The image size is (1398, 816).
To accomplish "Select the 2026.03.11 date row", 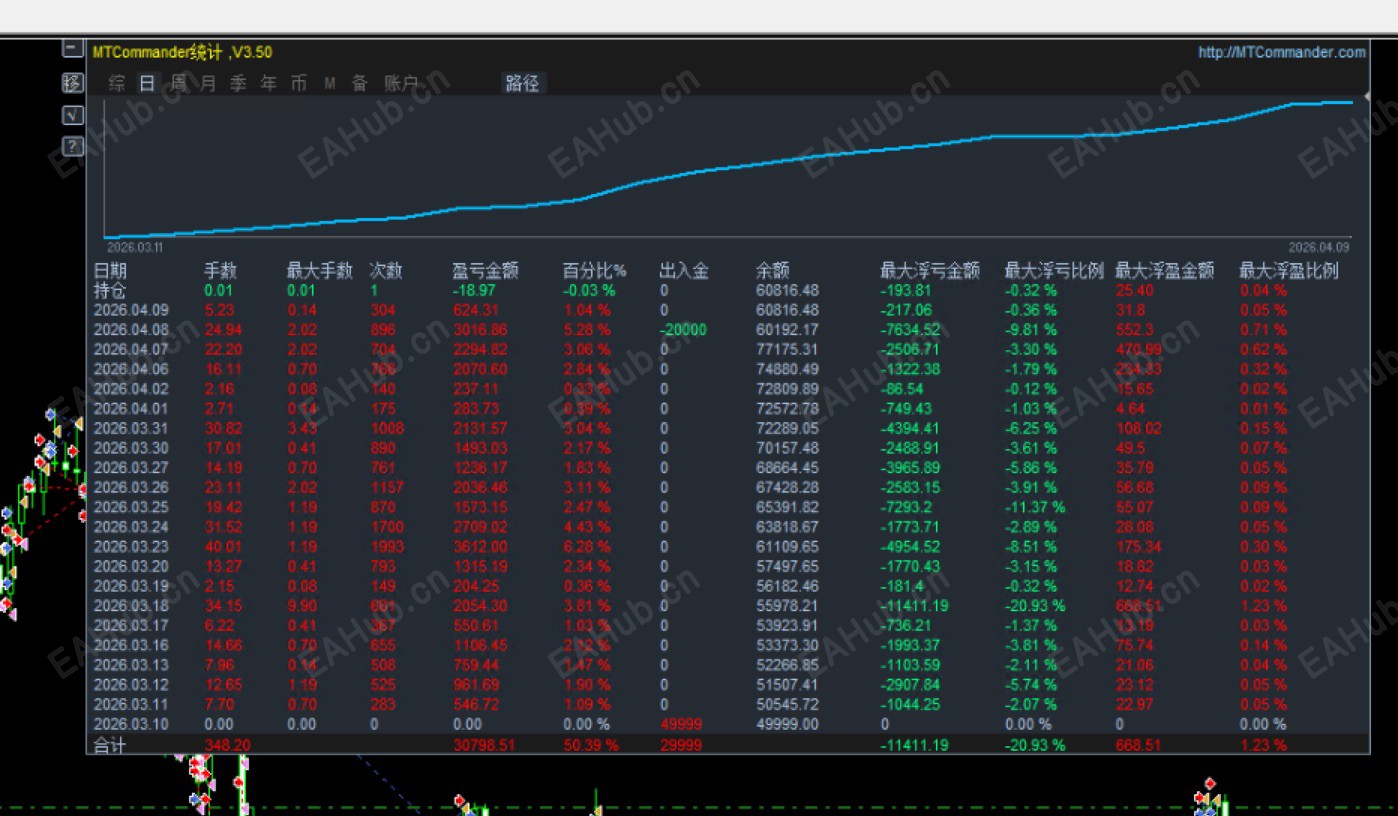I will 131,704.
